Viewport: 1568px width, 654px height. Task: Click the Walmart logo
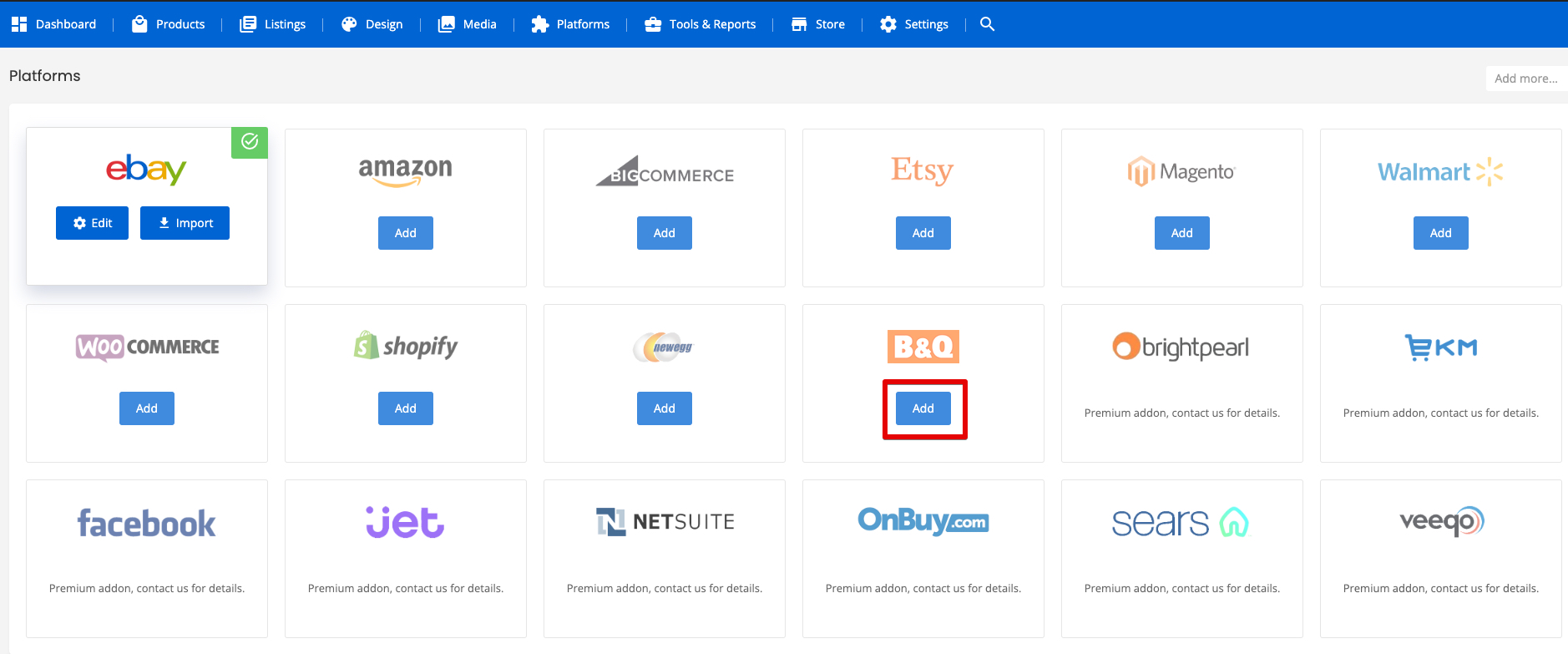[1440, 172]
